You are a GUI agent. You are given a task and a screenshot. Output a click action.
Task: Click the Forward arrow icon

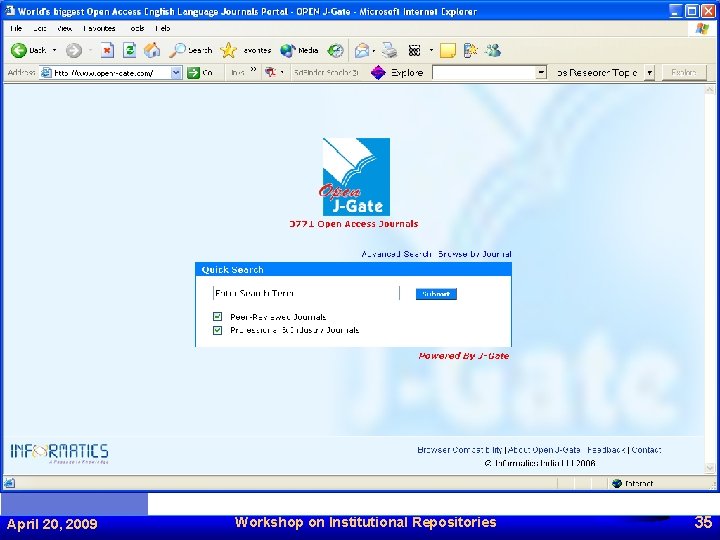(73, 50)
